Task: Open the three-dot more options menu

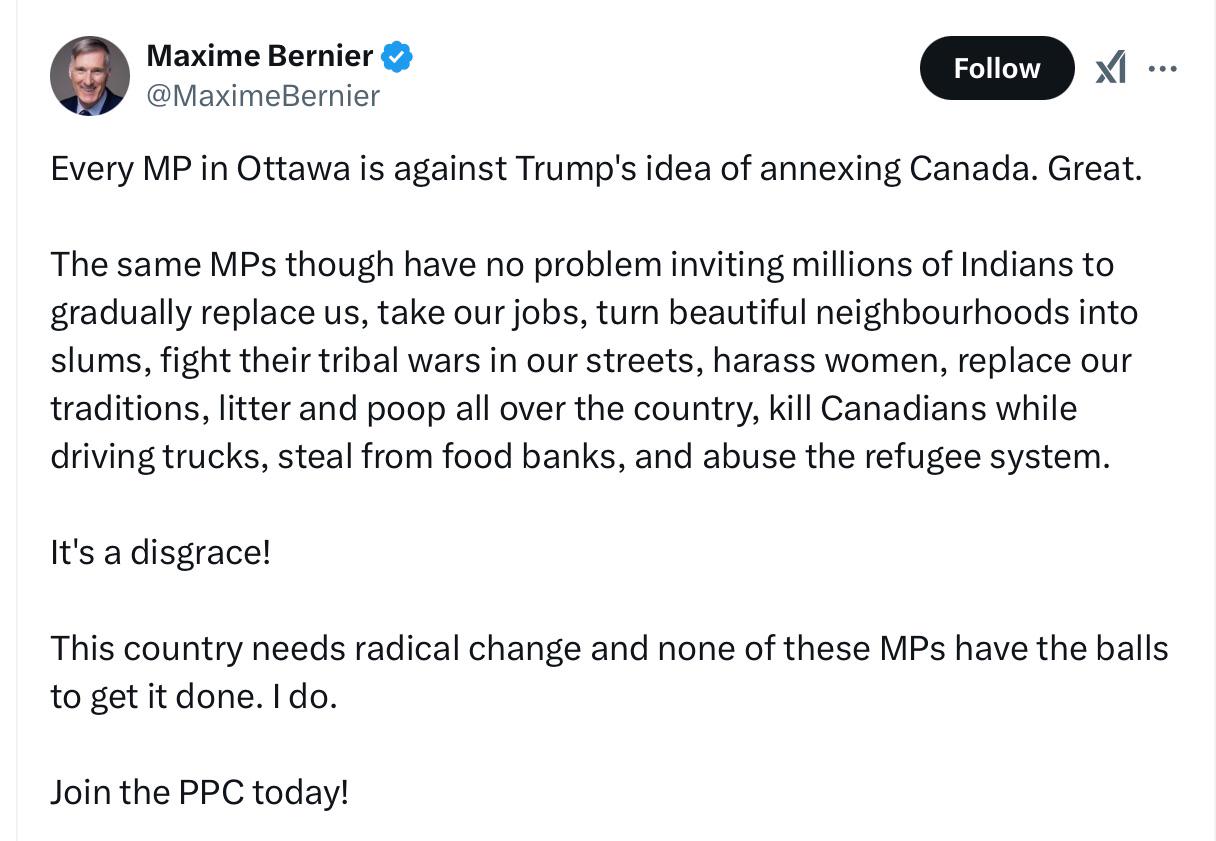Action: pos(1163,68)
